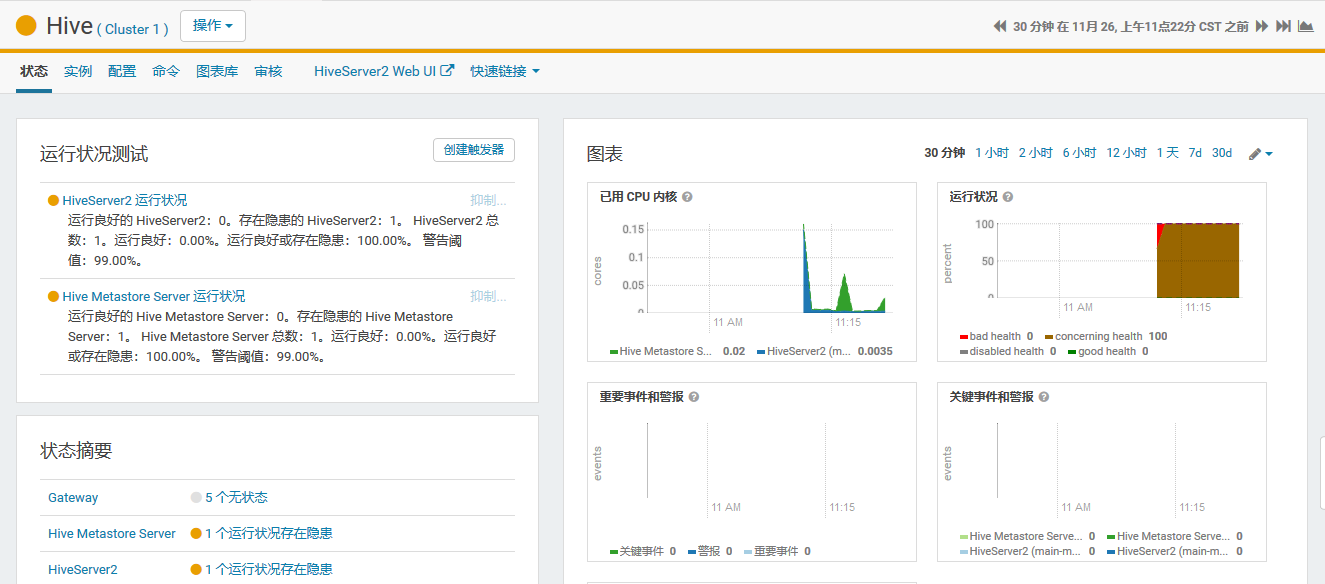This screenshot has width=1325, height=584.
Task: Click the help icon next to 关键事件和警报
Action: (1044, 397)
